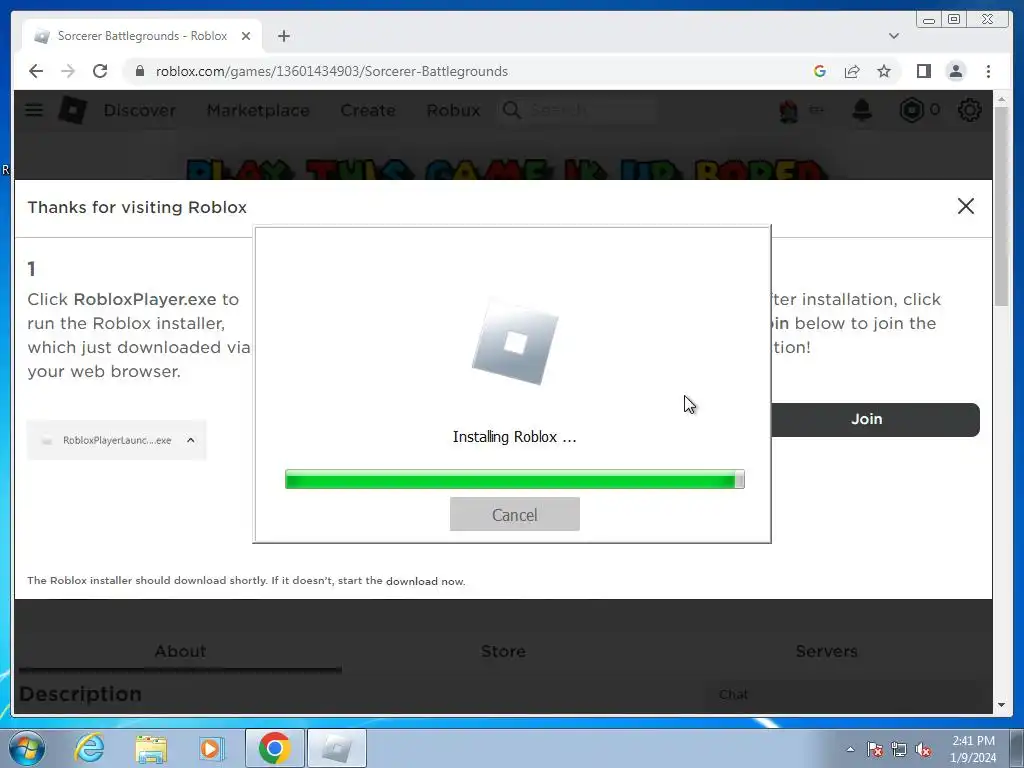1024x768 pixels.
Task: Click the share page icon
Action: [x=852, y=71]
